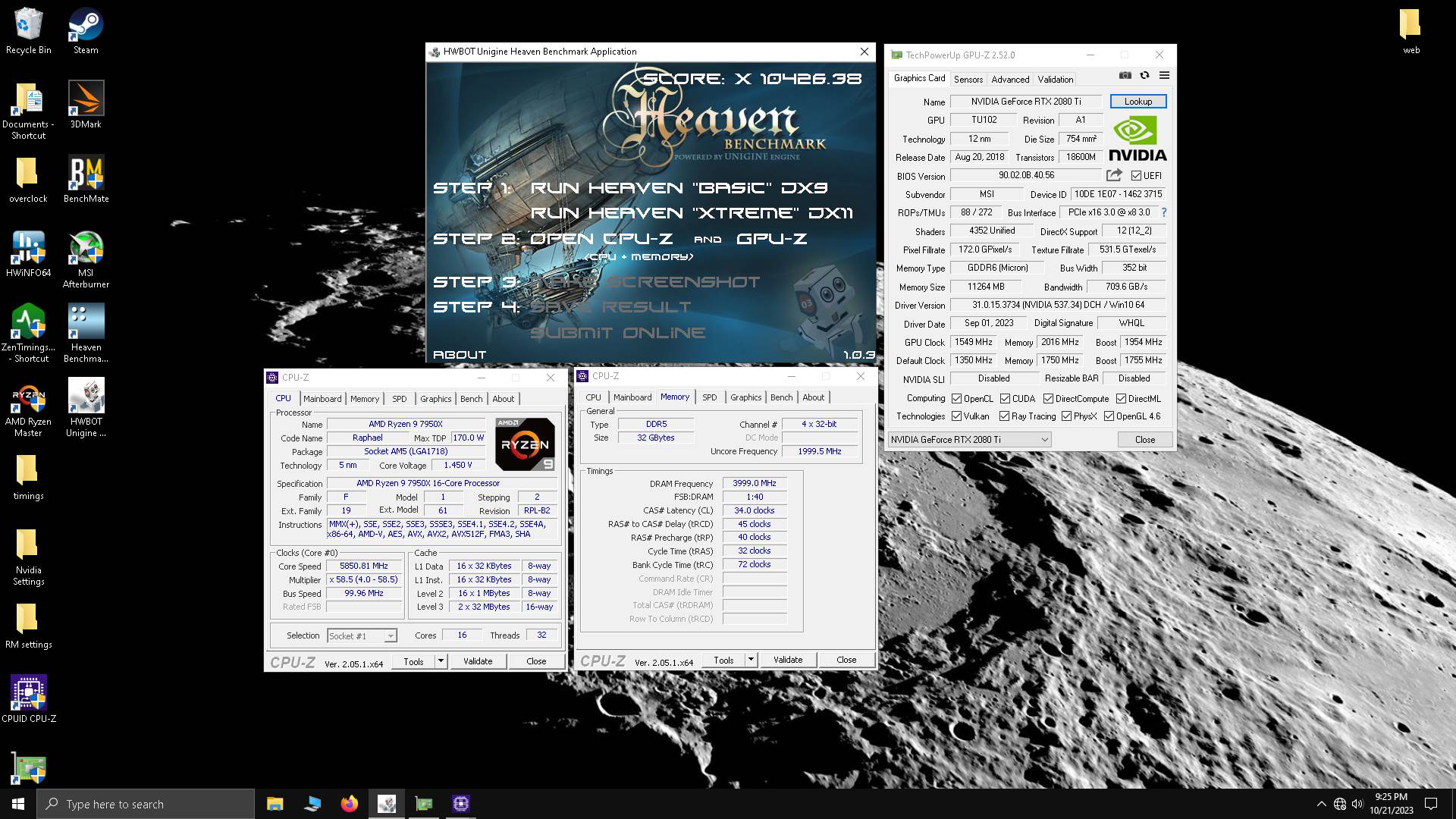The image size is (1456, 819).
Task: Click the volume icon in system tray
Action: coord(1357,804)
